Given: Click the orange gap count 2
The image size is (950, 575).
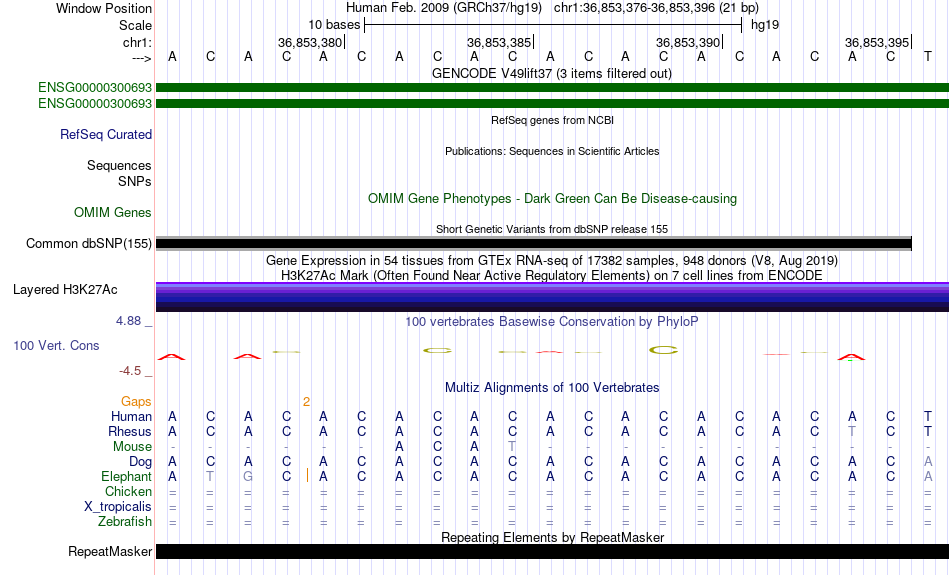Looking at the screenshot, I should pos(307,402).
